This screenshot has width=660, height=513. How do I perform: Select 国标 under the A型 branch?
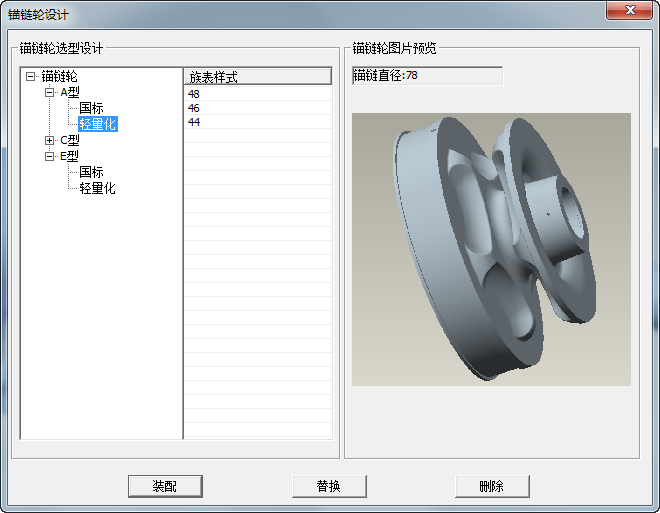pyautogui.click(x=91, y=108)
